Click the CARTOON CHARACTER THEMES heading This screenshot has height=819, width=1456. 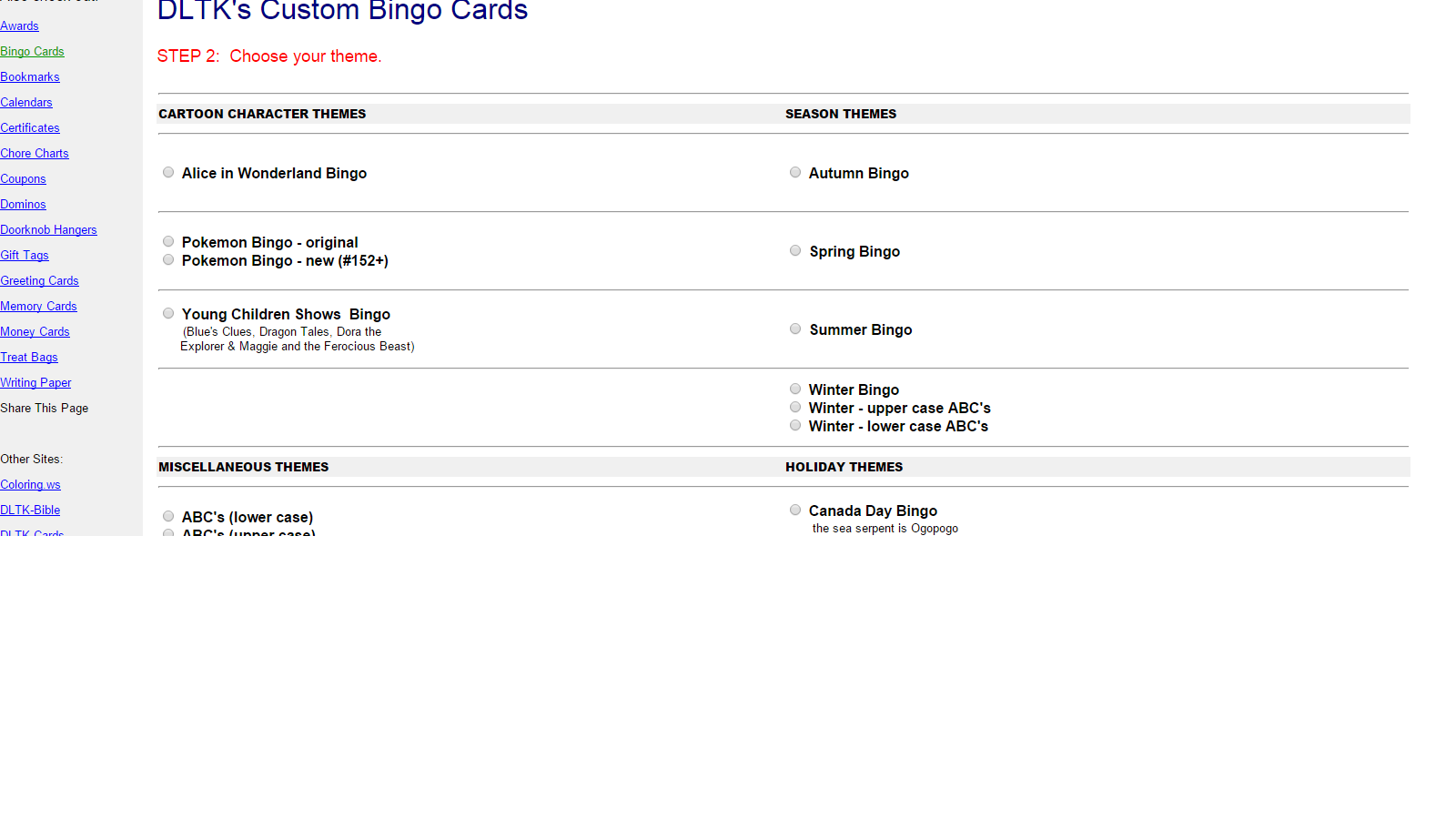click(x=262, y=114)
